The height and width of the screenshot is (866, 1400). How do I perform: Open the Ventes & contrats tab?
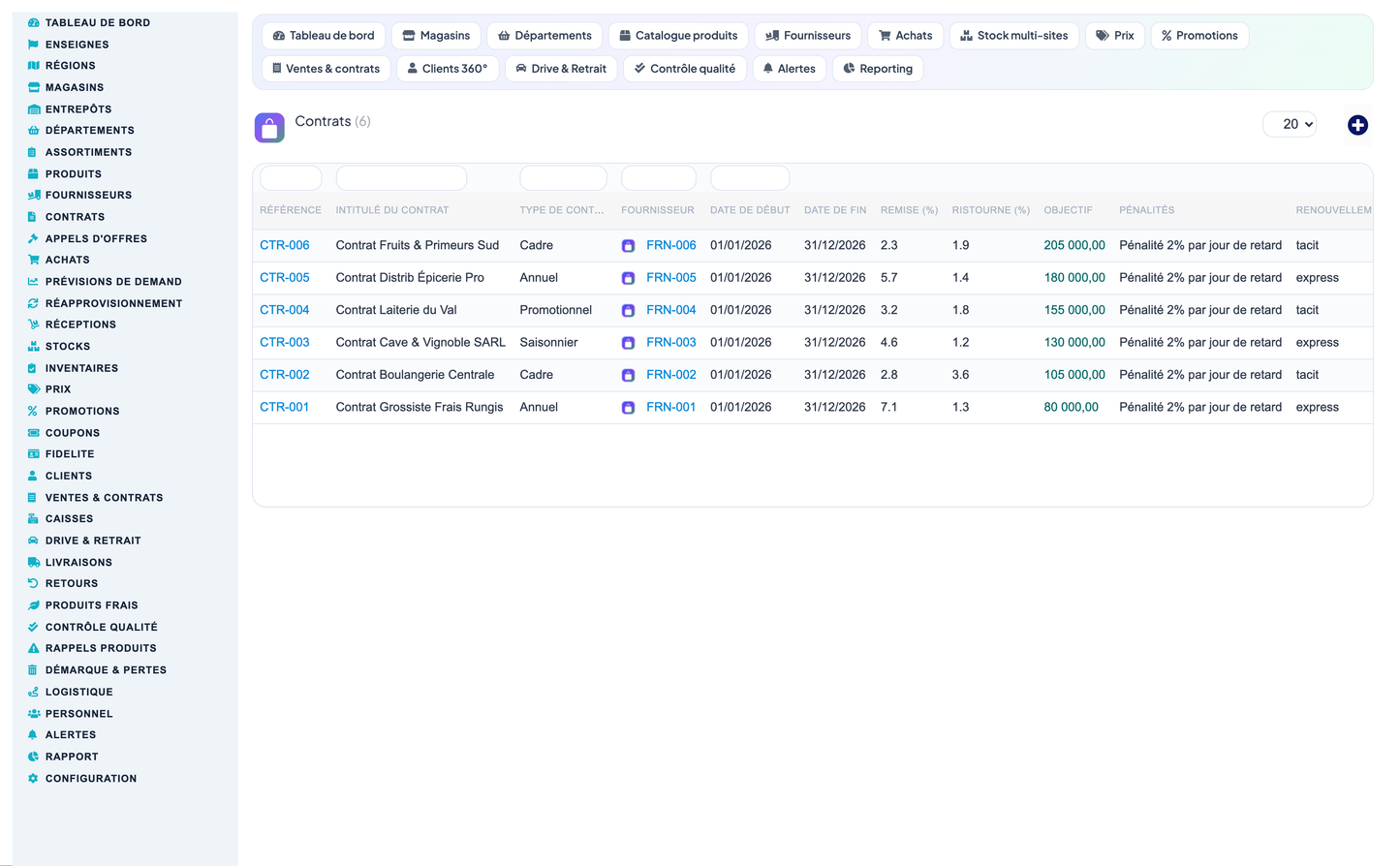click(326, 69)
